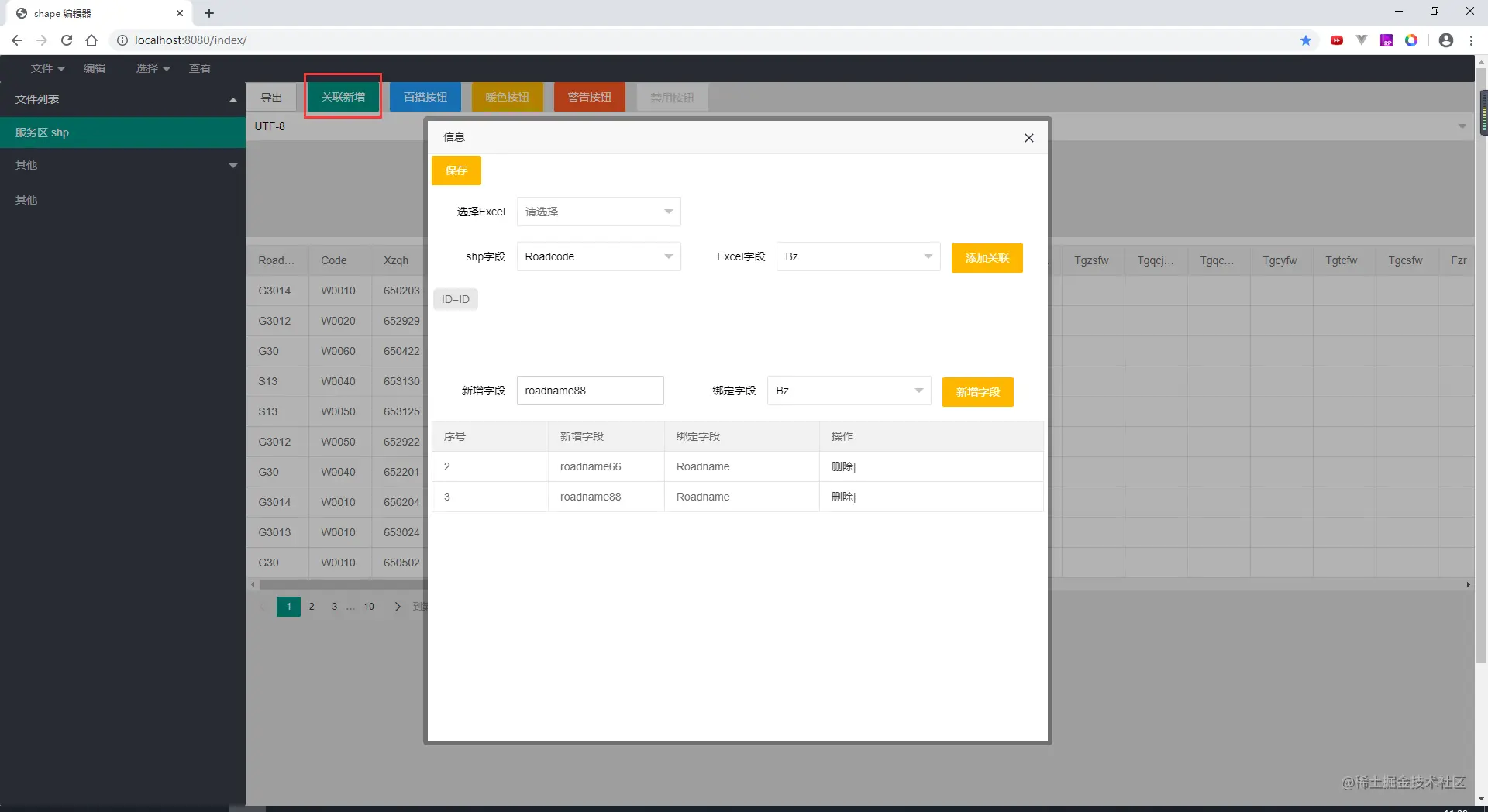Screen dimensions: 1488x812
Task: Click the 保存 button
Action: [x=456, y=170]
